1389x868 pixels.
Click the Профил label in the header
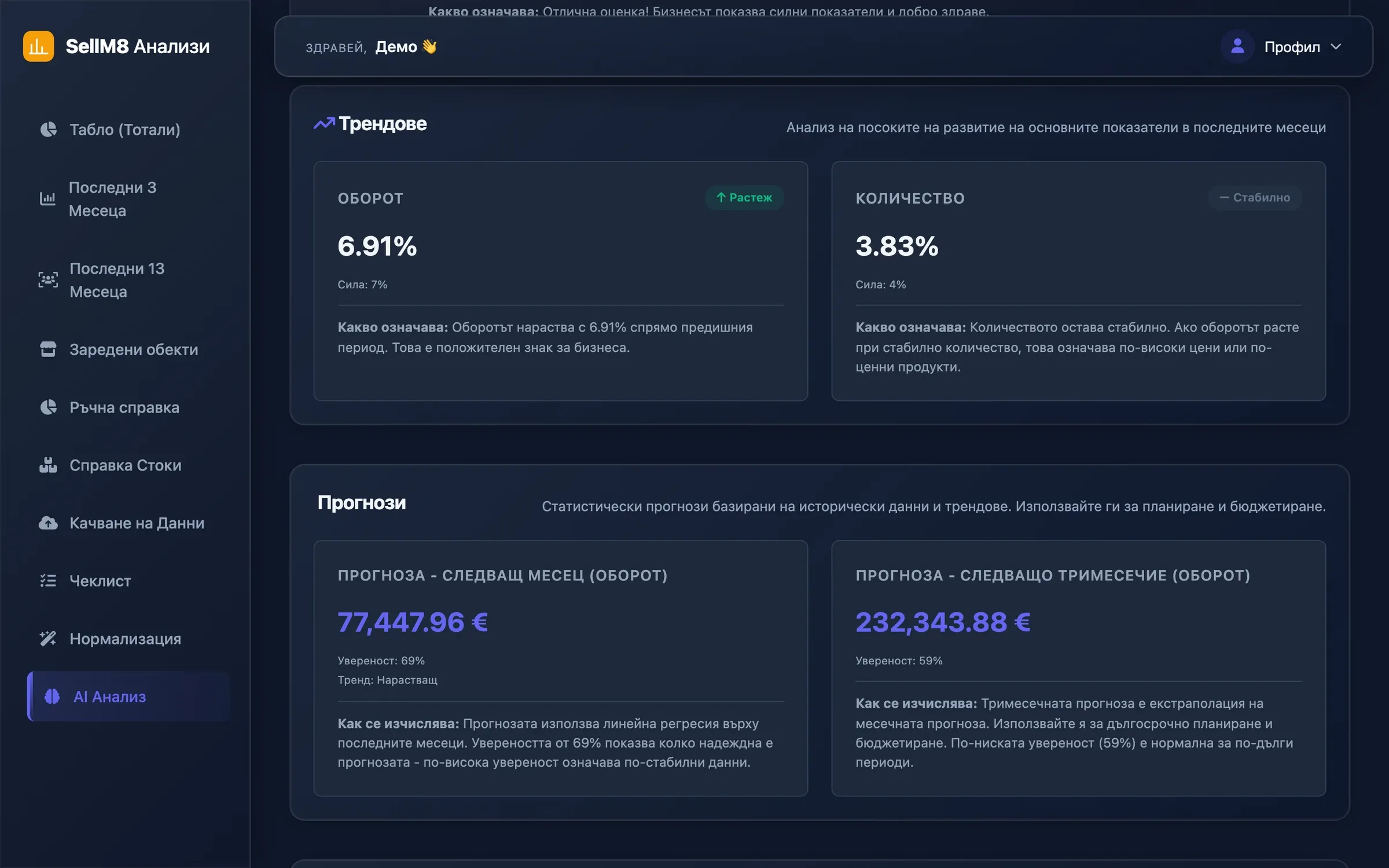(x=1292, y=47)
